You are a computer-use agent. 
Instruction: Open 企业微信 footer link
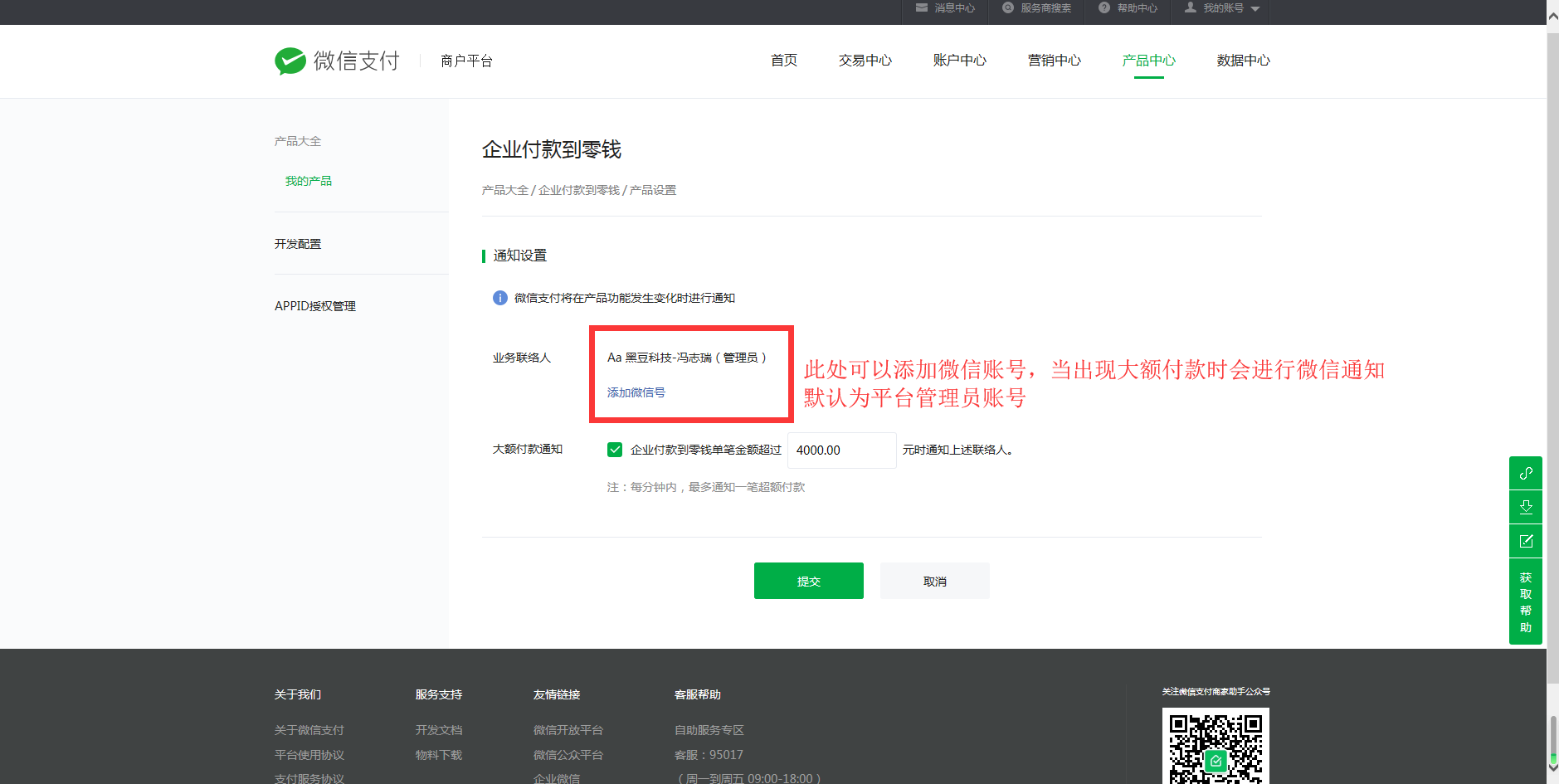point(557,778)
